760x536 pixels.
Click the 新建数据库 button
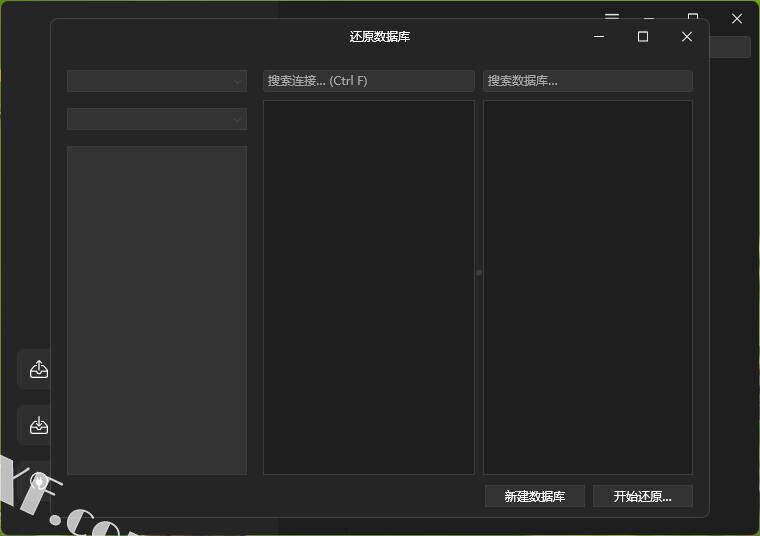(535, 496)
